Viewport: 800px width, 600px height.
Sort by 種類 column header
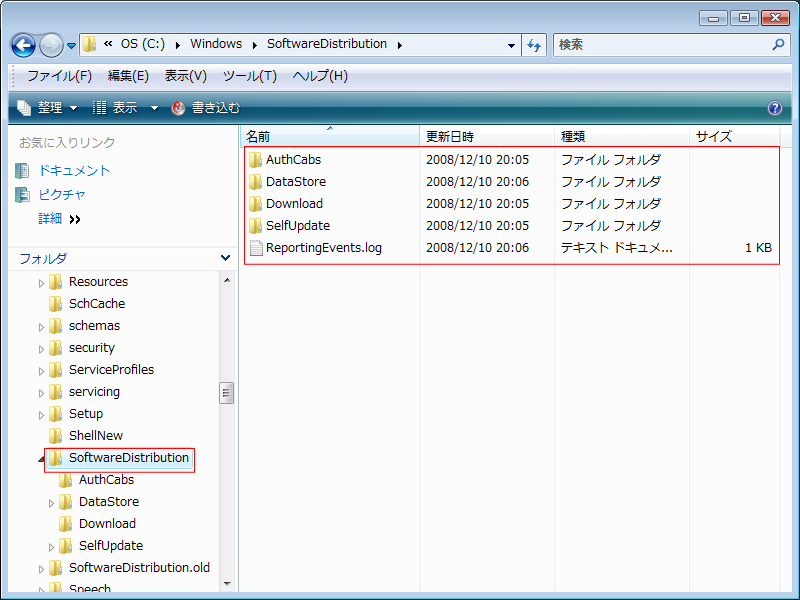pyautogui.click(x=622, y=136)
